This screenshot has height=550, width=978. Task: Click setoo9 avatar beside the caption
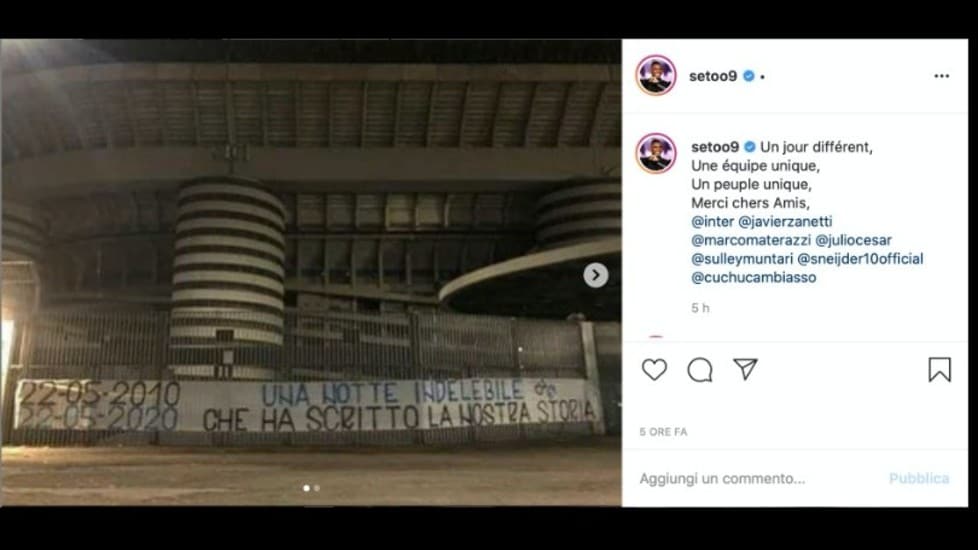656,153
